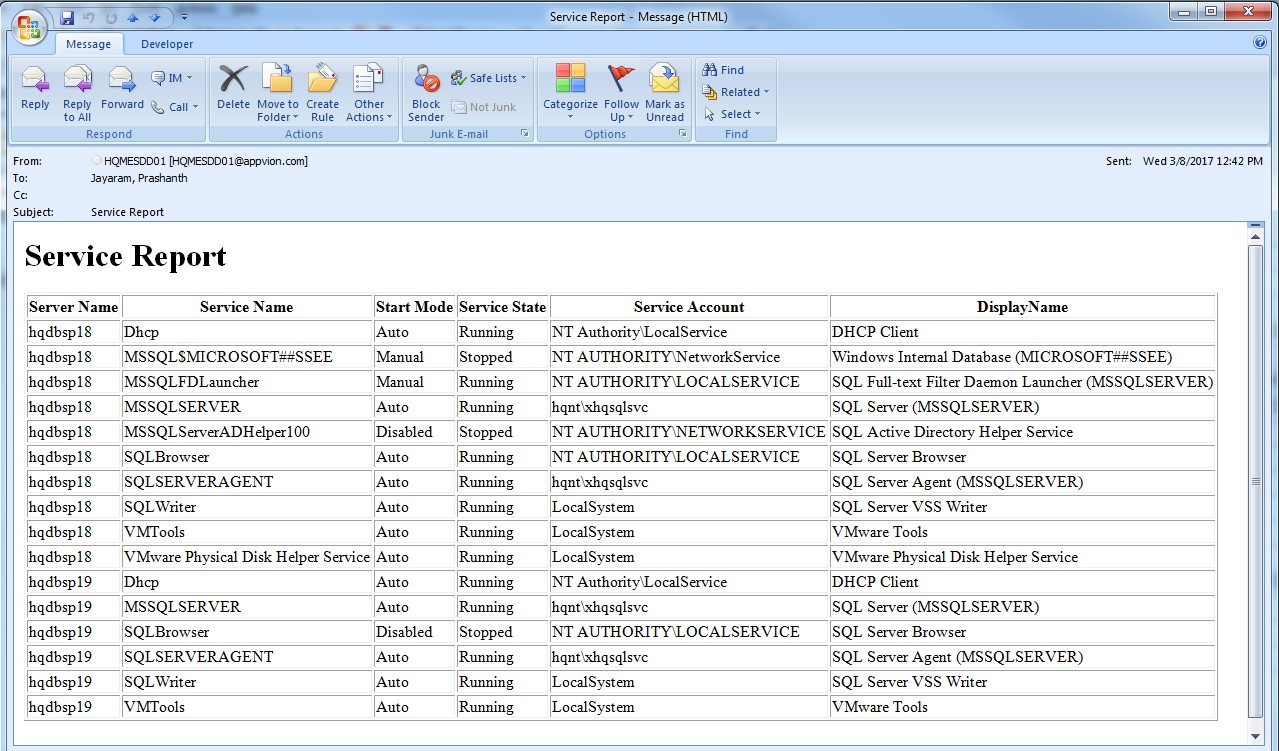Screen dimensions: 1279x751
Task: Click Reply to All in the ribbon
Action: pos(77,80)
